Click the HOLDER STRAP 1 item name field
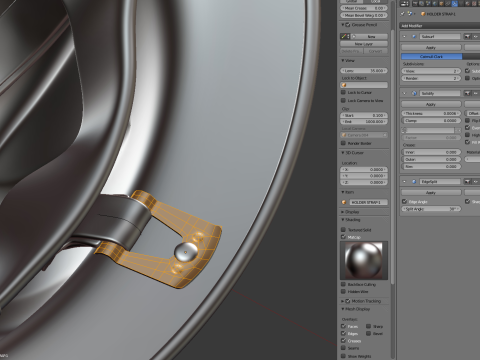 point(368,202)
